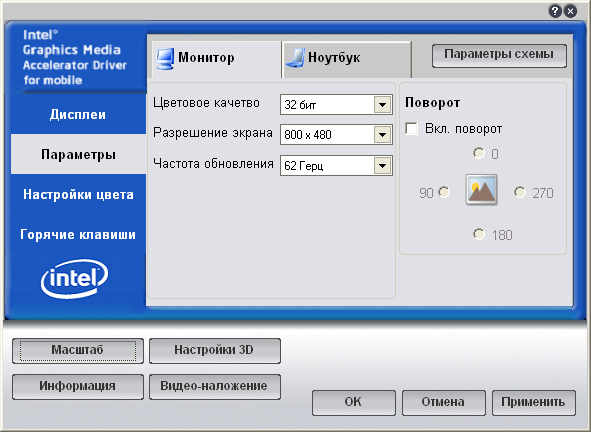Switch to Настройки цвета section

[x=78, y=194]
